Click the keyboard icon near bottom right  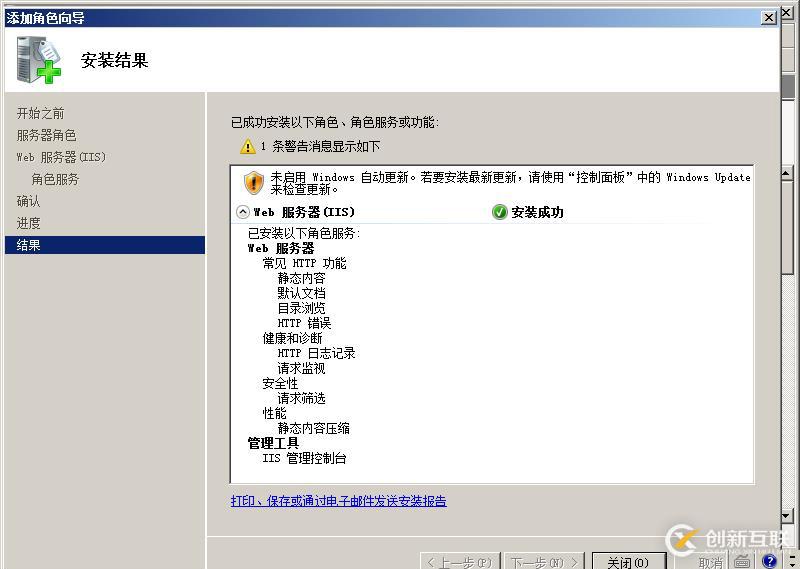(x=742, y=561)
